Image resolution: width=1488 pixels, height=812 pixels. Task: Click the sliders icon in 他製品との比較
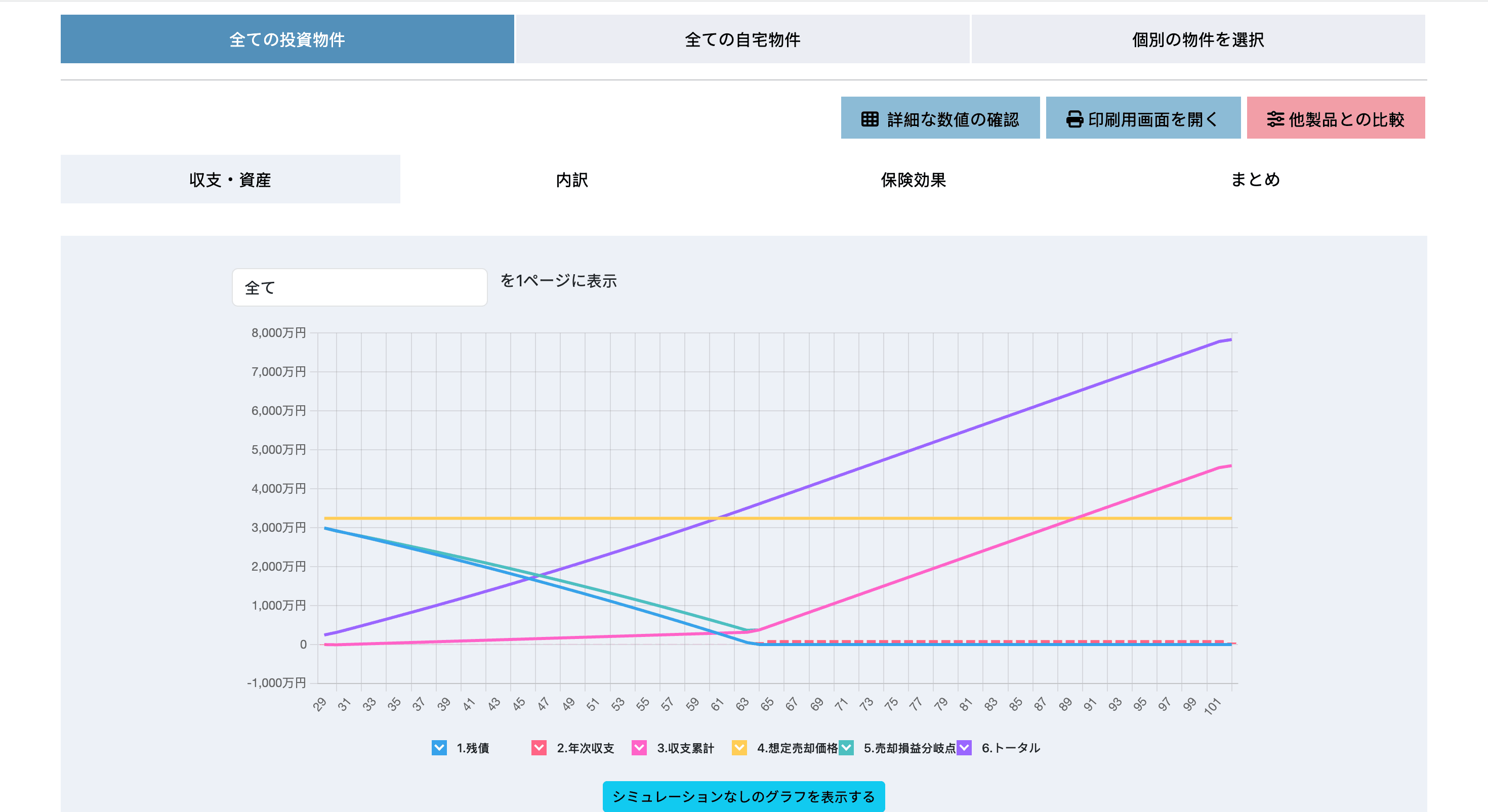(1275, 119)
